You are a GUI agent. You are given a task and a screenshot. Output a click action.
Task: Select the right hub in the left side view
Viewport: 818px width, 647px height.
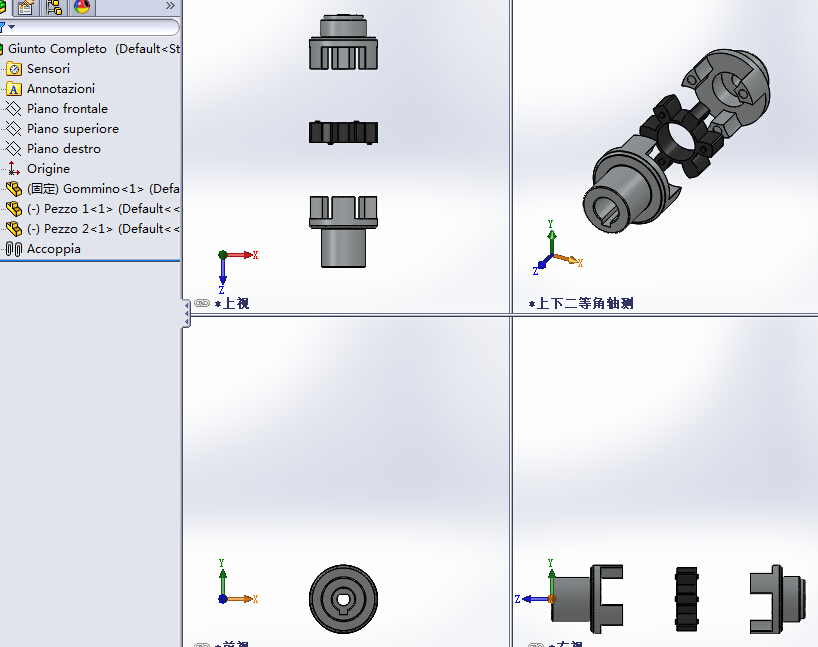click(777, 599)
